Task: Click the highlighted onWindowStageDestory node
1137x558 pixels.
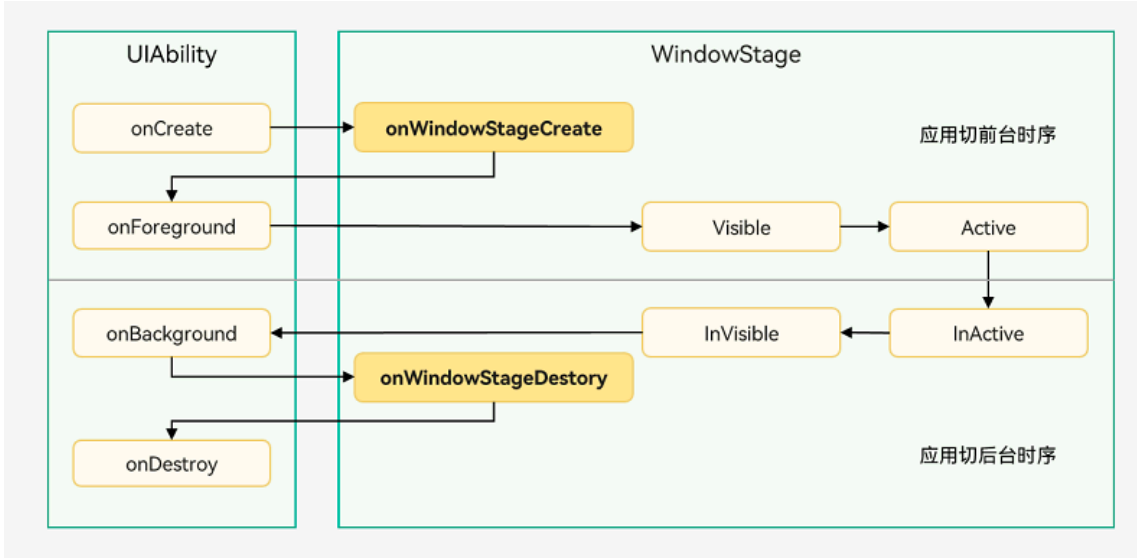Action: [x=494, y=378]
